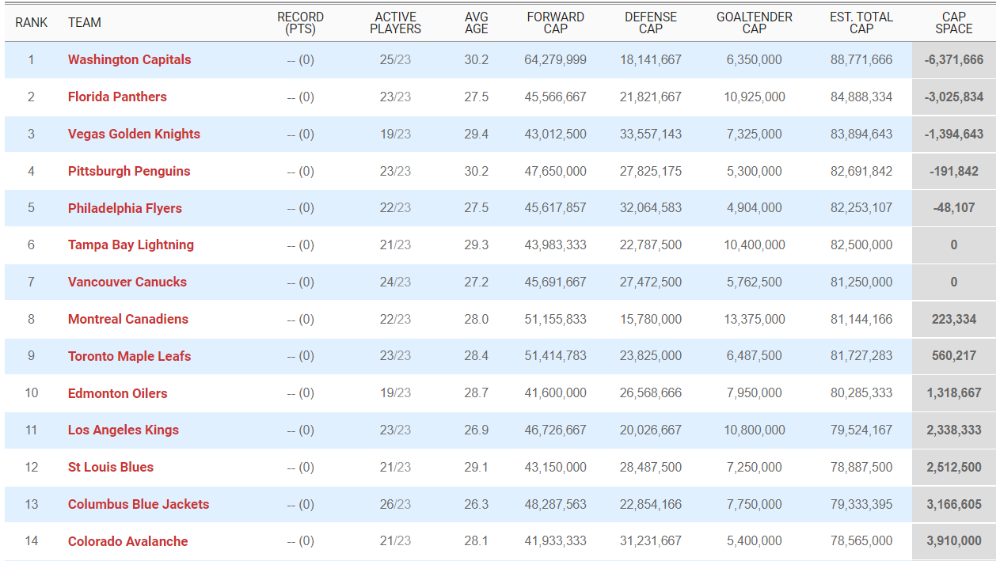This screenshot has width=1000, height=561.
Task: Select total cap value 82,691,842
Action: pos(861,171)
